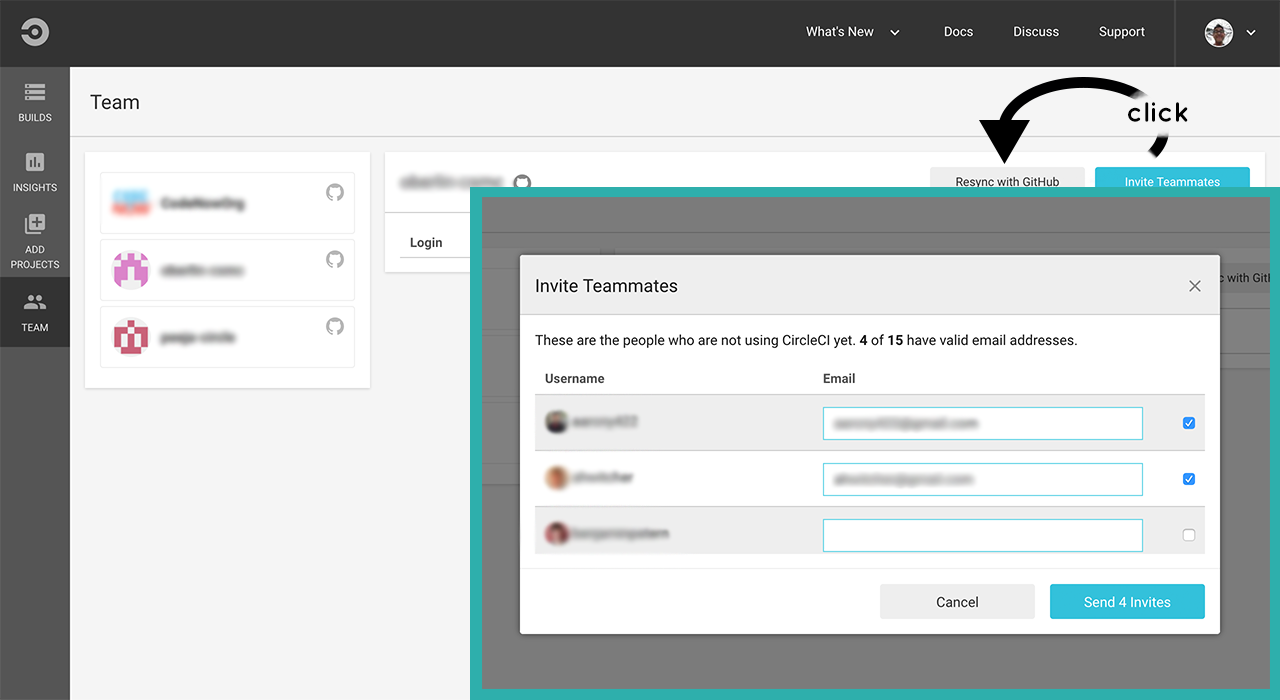Screen dimensions: 1280x700
Task: Close the Invite Teammates dialog
Action: (x=1194, y=286)
